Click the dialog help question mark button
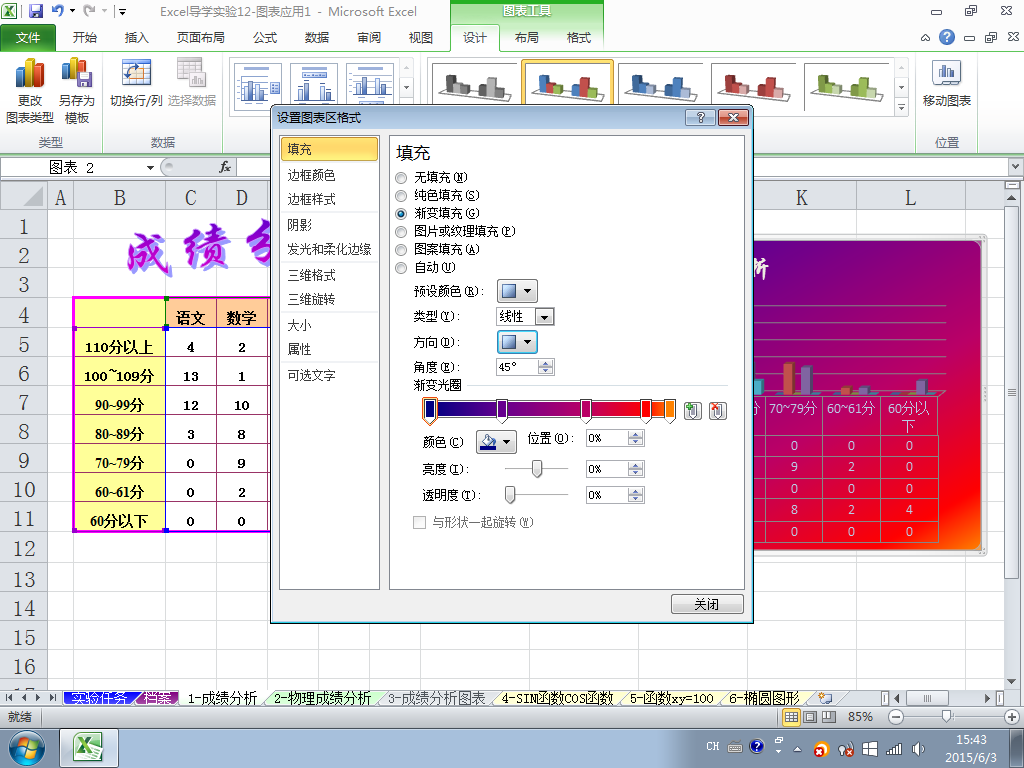 click(700, 118)
